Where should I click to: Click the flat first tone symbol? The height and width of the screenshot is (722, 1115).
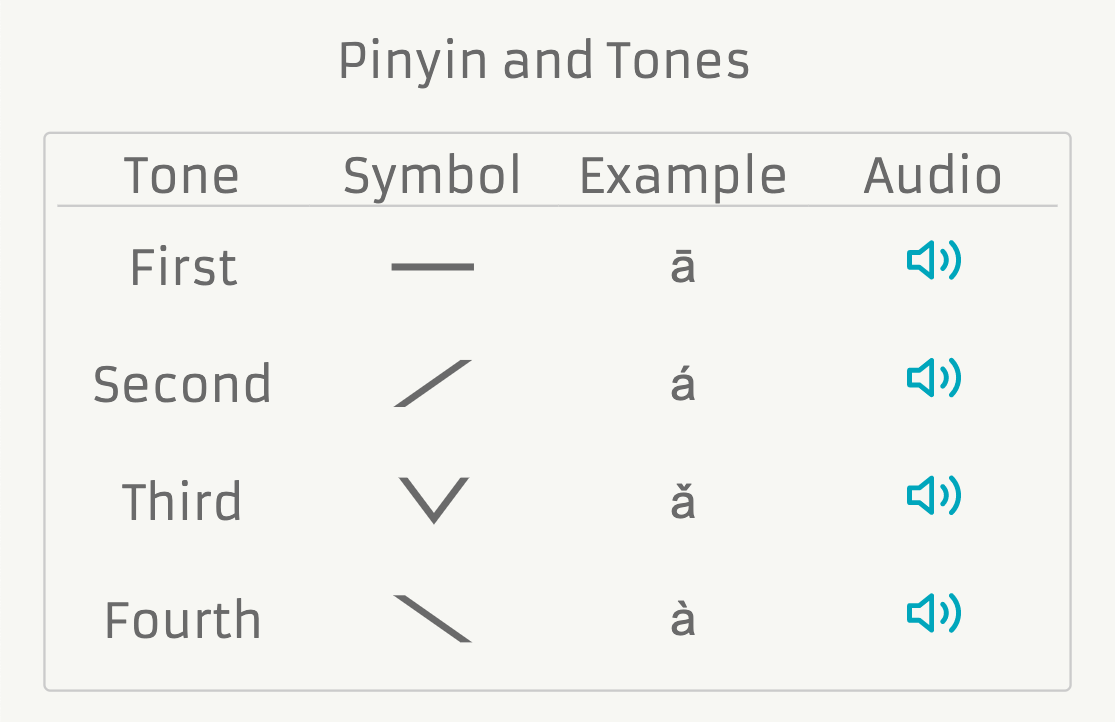click(x=432, y=267)
